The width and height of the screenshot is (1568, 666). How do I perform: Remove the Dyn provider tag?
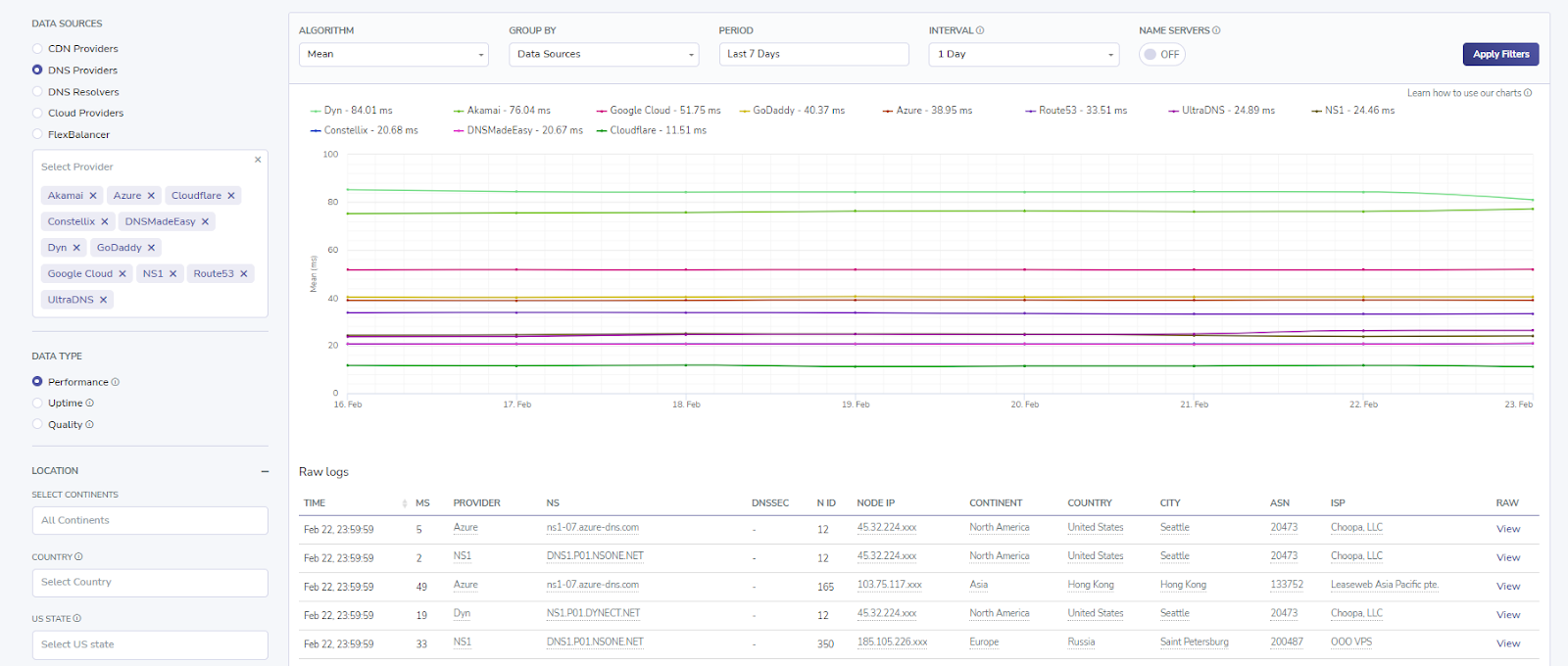coord(76,248)
